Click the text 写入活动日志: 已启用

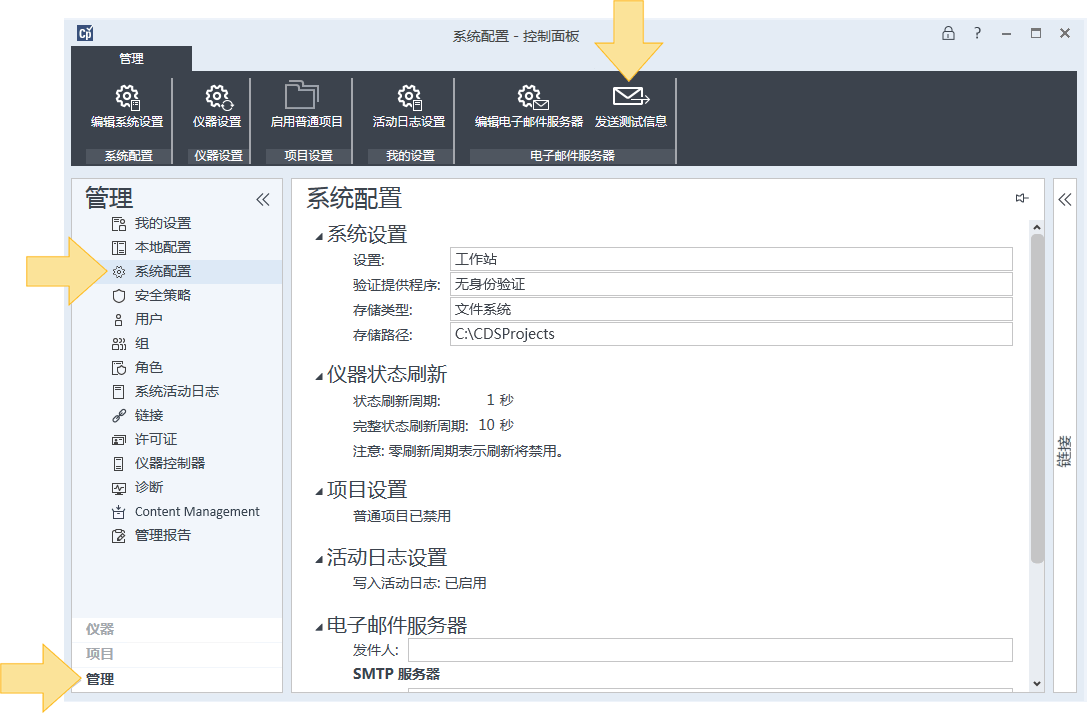[419, 583]
